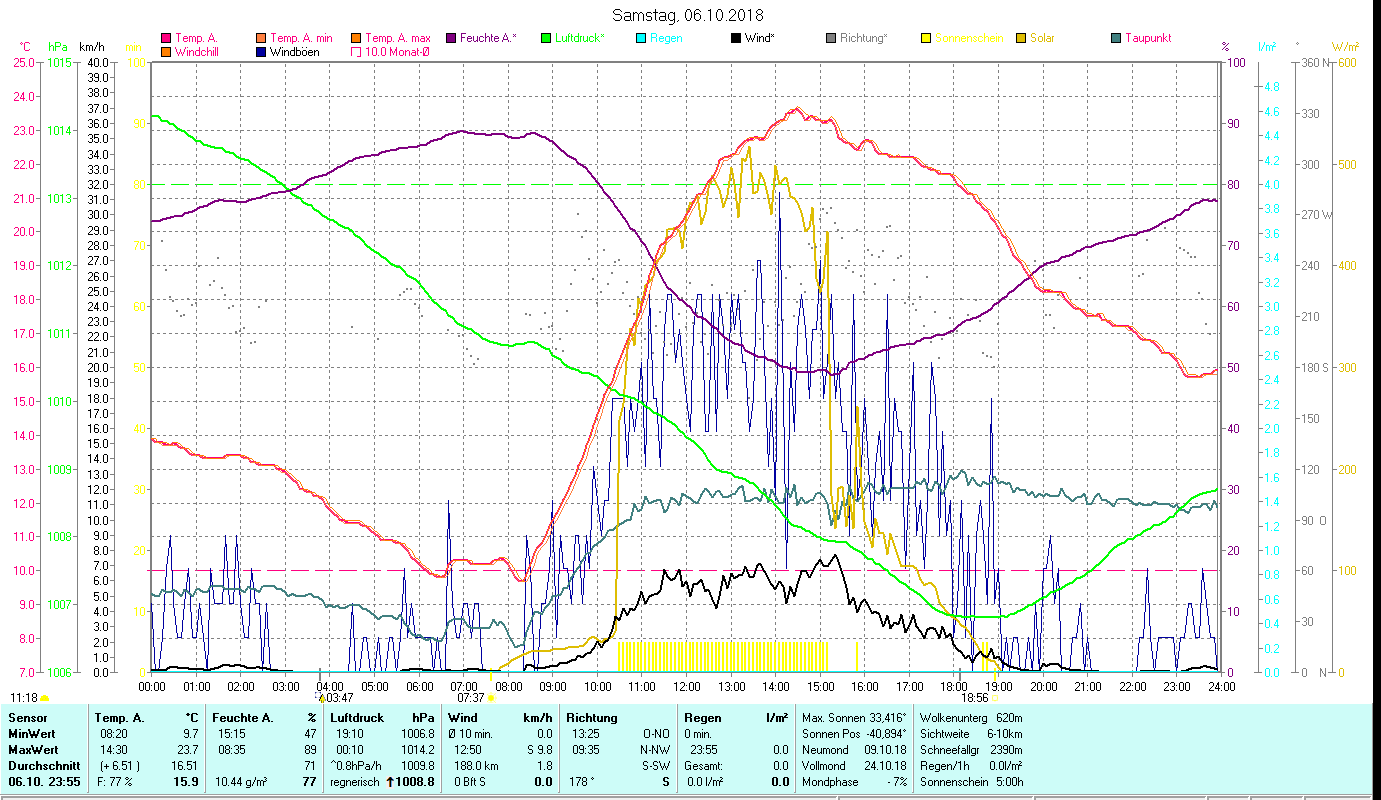
Task: Click the Taupunkt legend color square
Action: (1116, 38)
